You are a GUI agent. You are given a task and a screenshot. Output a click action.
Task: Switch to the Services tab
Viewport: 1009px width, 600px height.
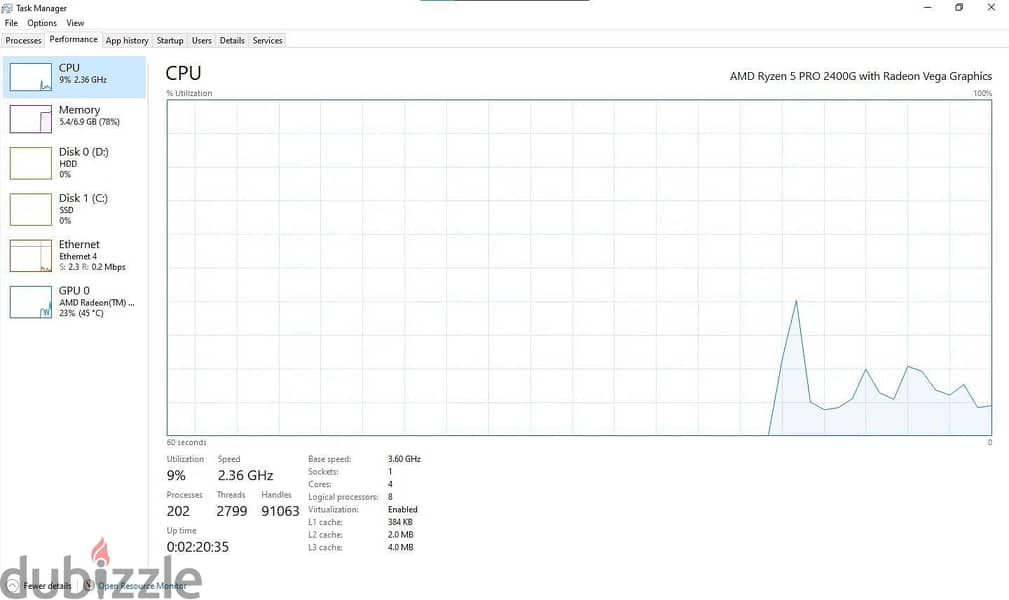click(x=267, y=41)
